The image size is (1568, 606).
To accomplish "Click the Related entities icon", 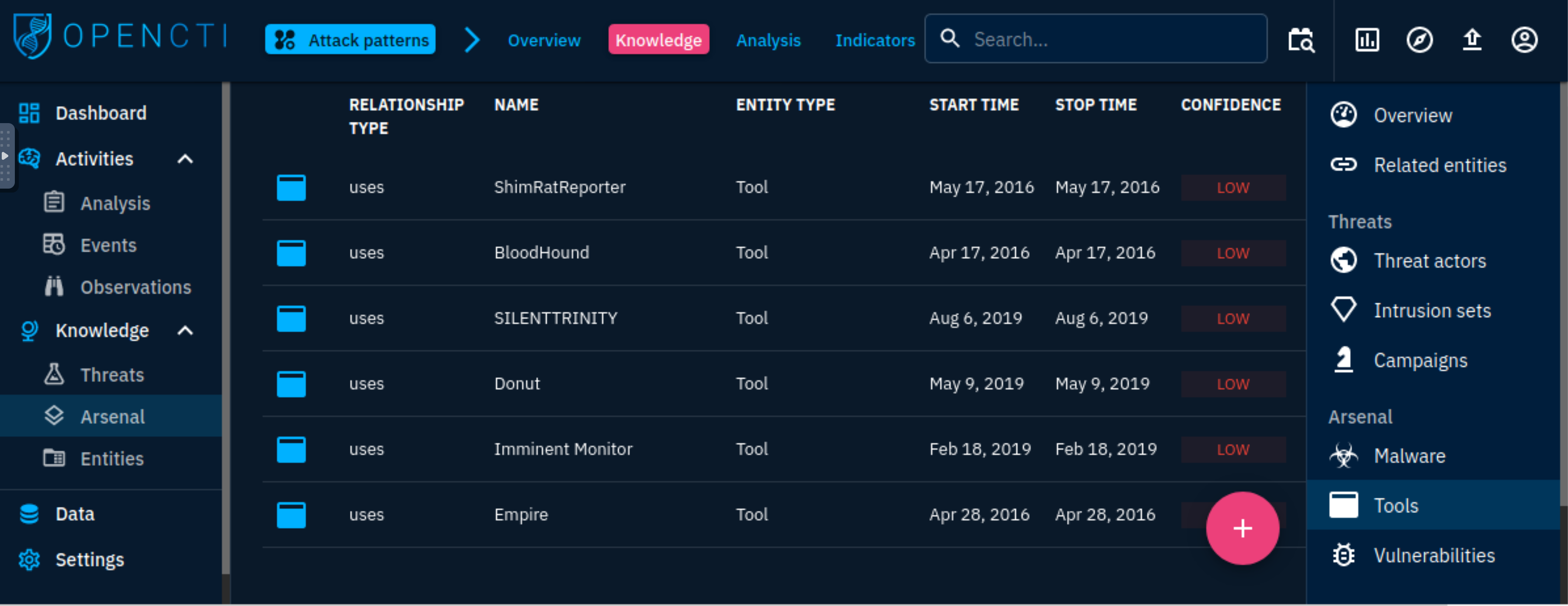I will tap(1343, 164).
